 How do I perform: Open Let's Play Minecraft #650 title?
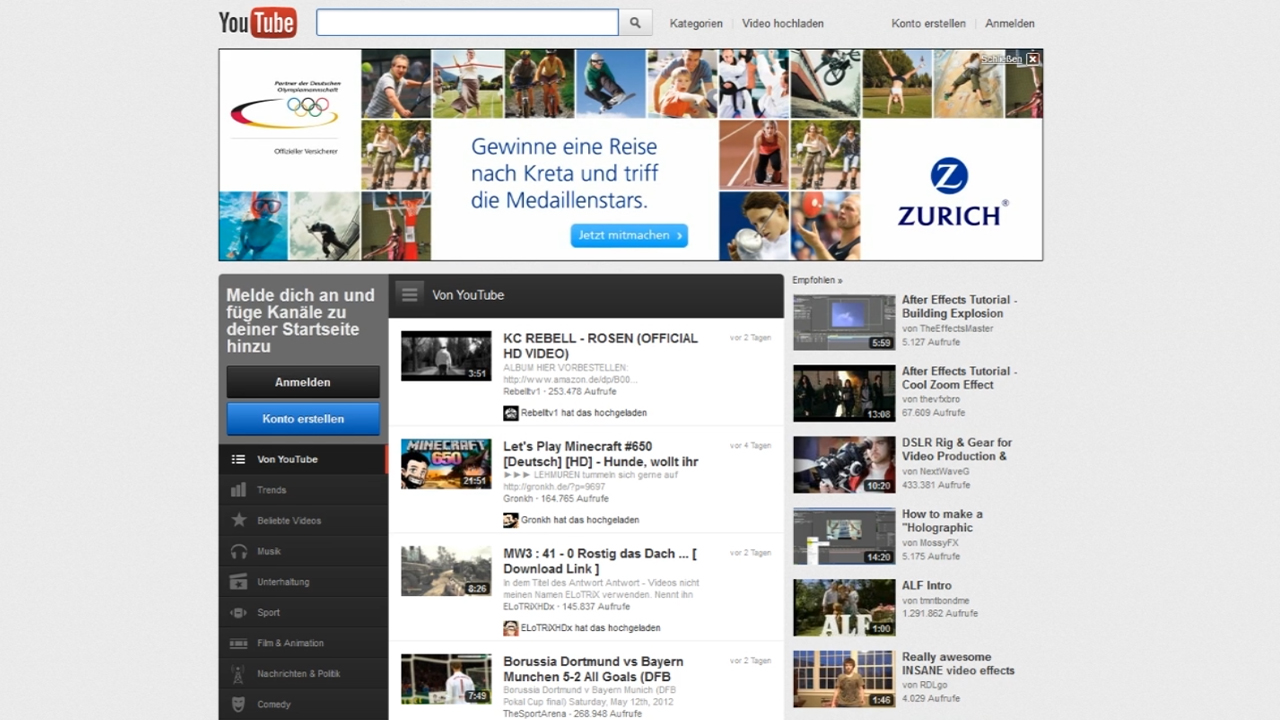(600, 454)
